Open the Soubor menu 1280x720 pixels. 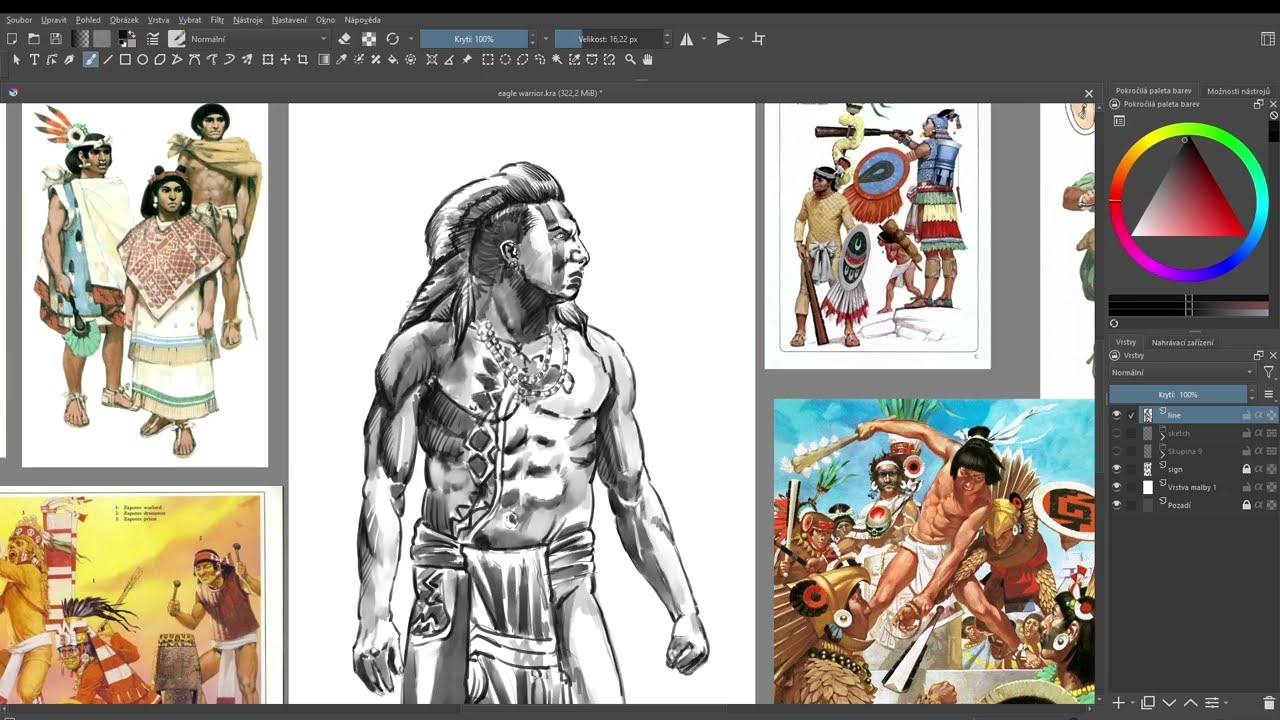tap(19, 20)
